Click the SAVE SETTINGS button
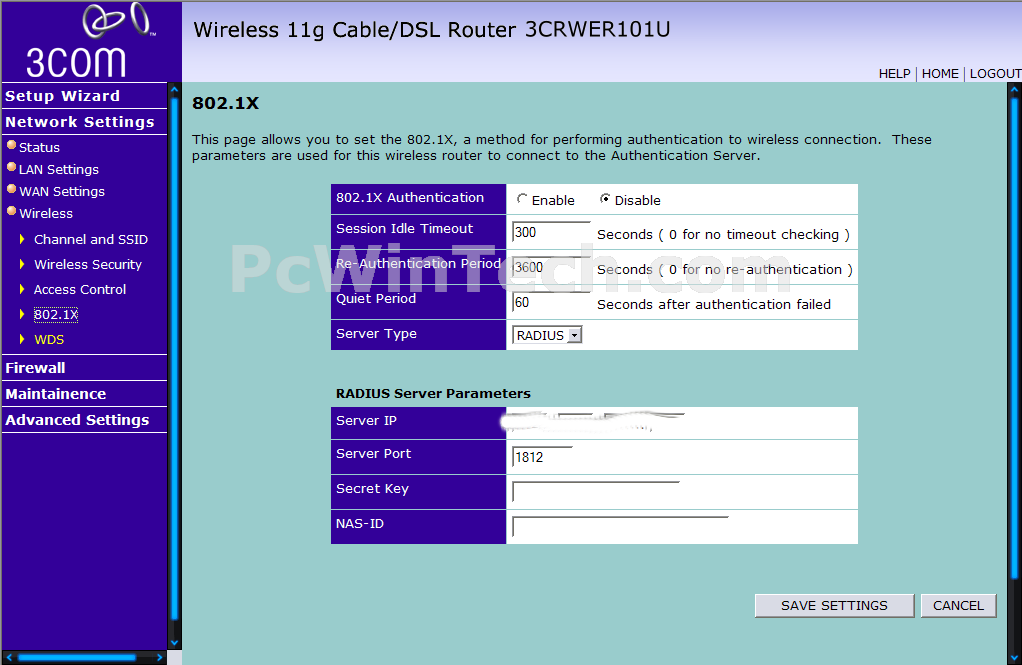 pos(834,606)
